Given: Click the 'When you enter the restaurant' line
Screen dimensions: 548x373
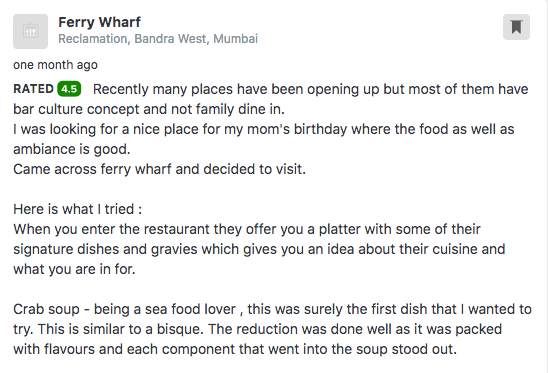Looking at the screenshot, I should point(247,229).
